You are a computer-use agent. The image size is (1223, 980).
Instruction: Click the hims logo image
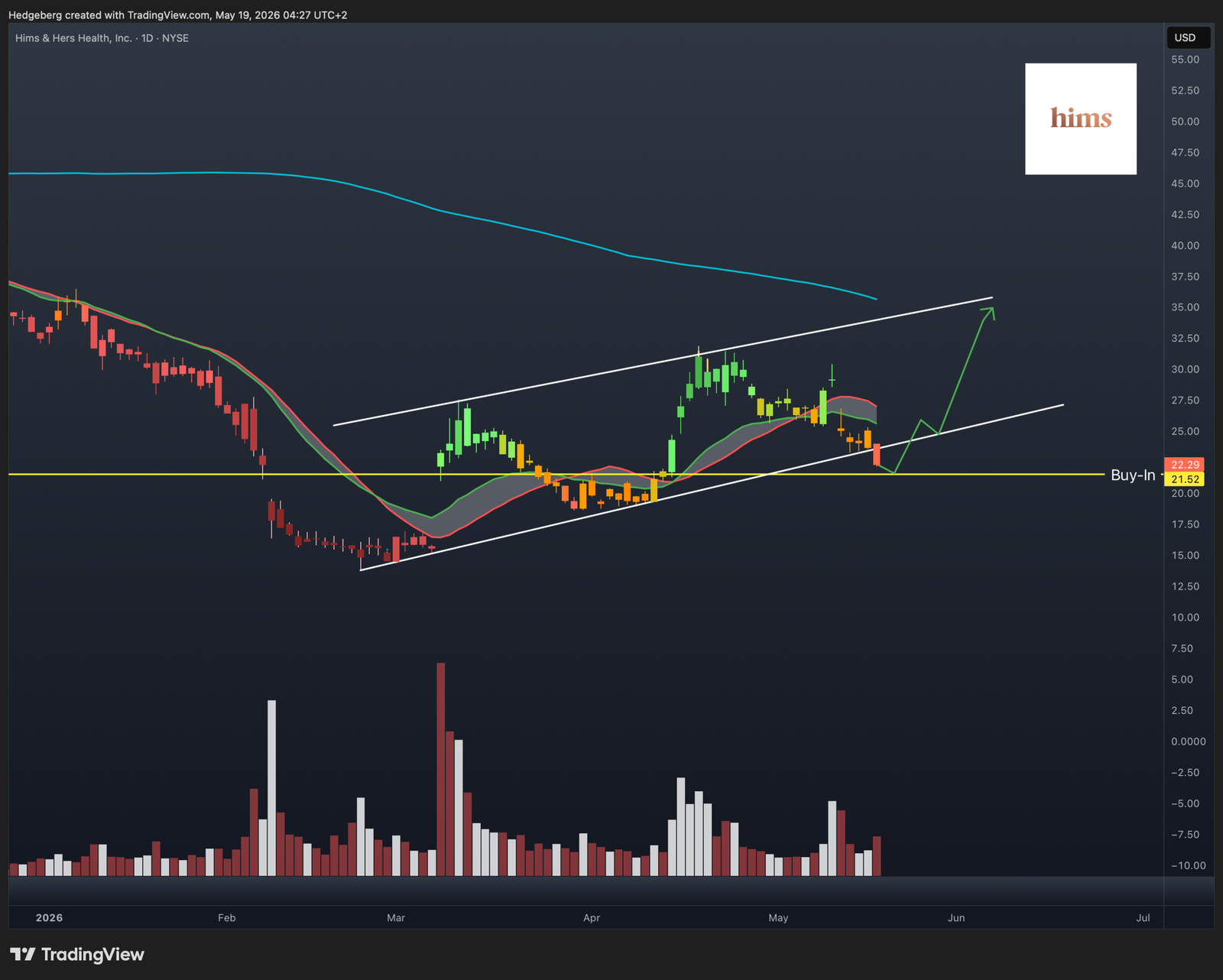[1080, 118]
